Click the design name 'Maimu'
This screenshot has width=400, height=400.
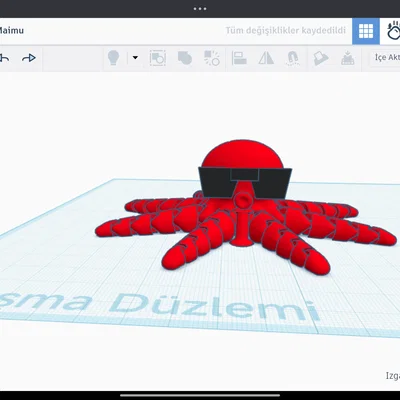coord(11,31)
